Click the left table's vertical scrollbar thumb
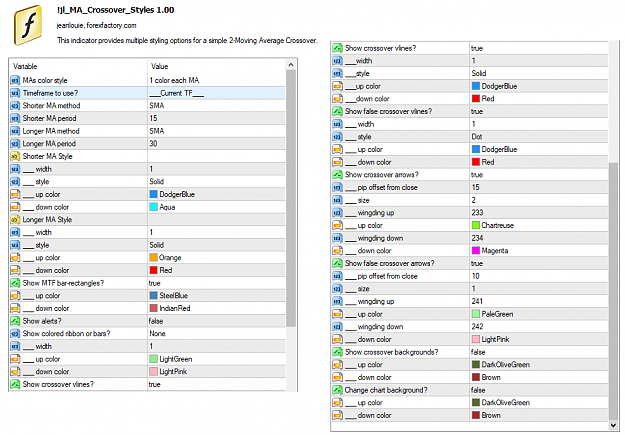The image size is (625, 435). coord(291,198)
